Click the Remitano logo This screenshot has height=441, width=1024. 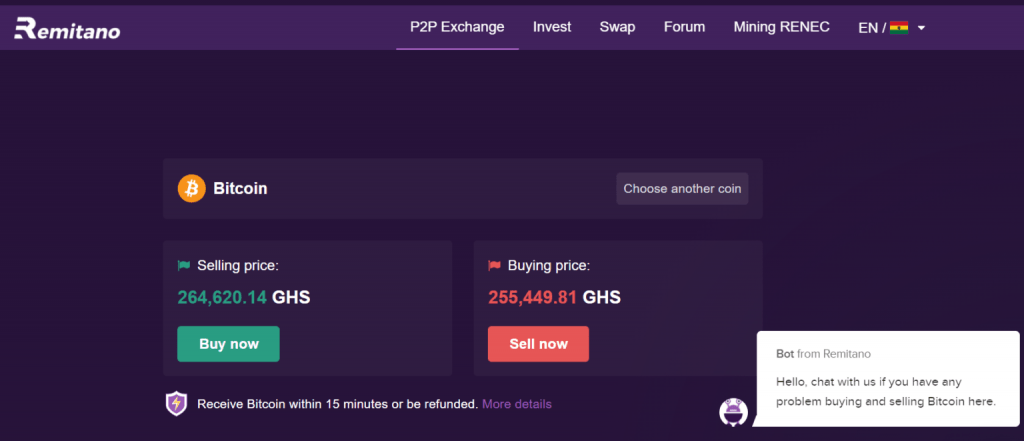(67, 29)
